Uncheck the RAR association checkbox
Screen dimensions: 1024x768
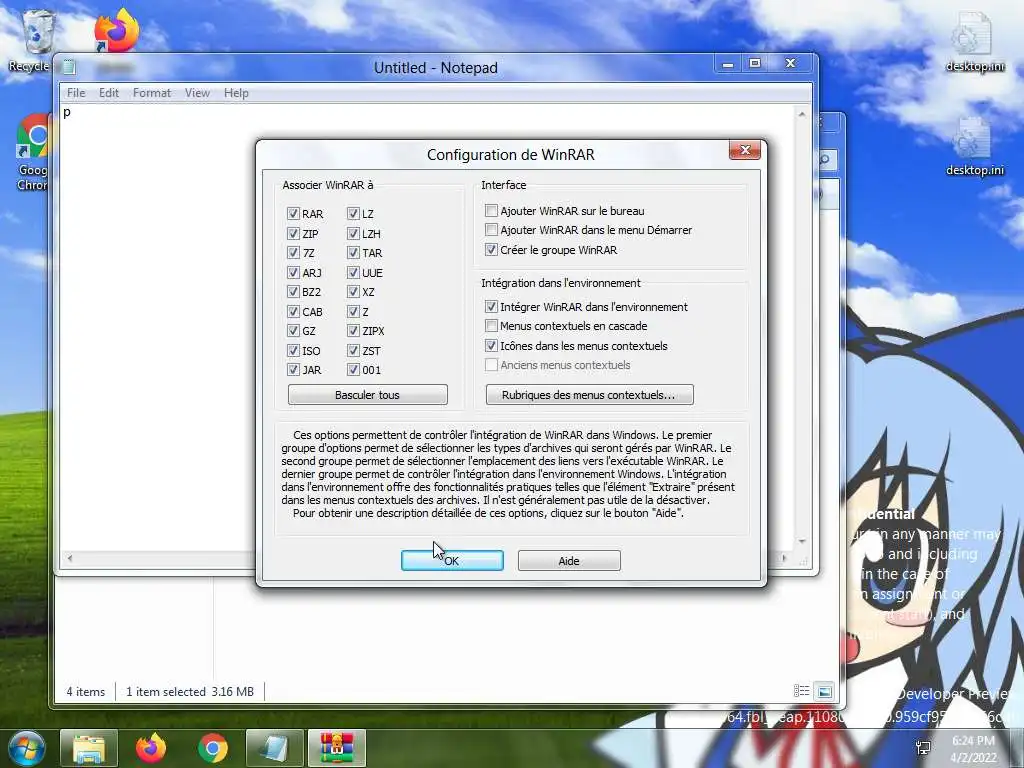click(293, 214)
